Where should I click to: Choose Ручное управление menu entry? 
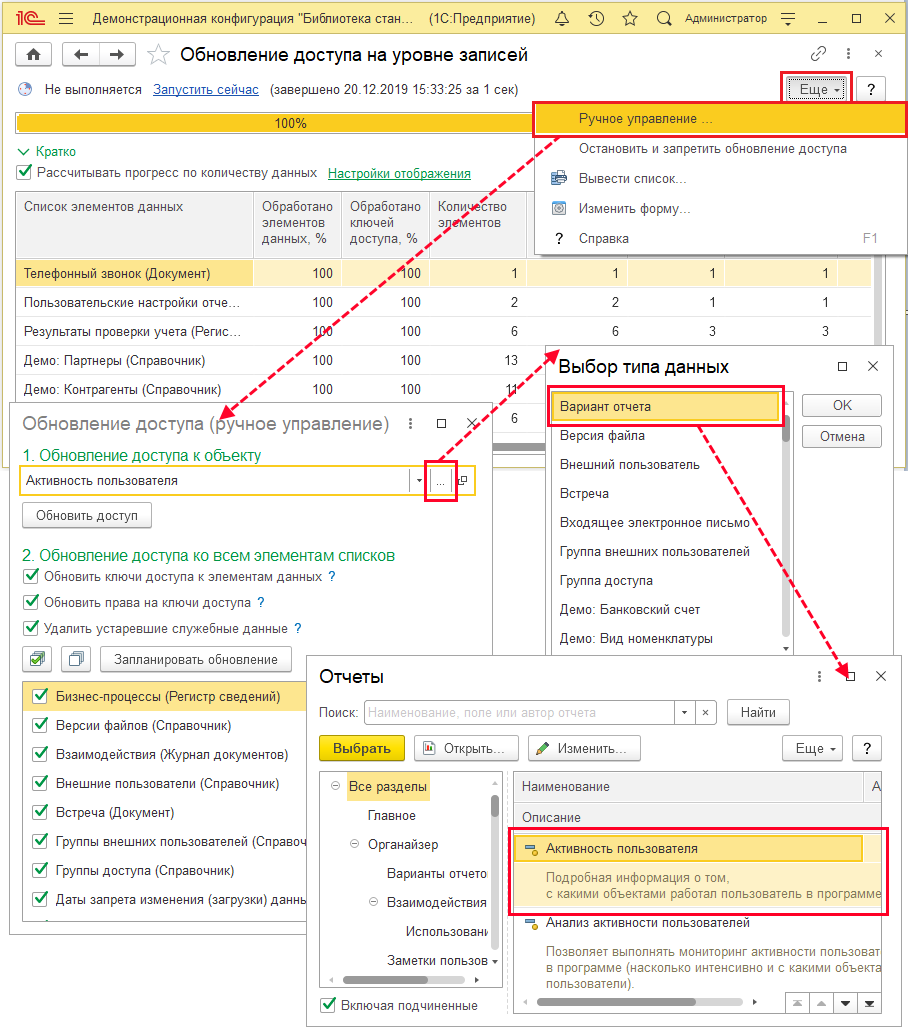720,119
